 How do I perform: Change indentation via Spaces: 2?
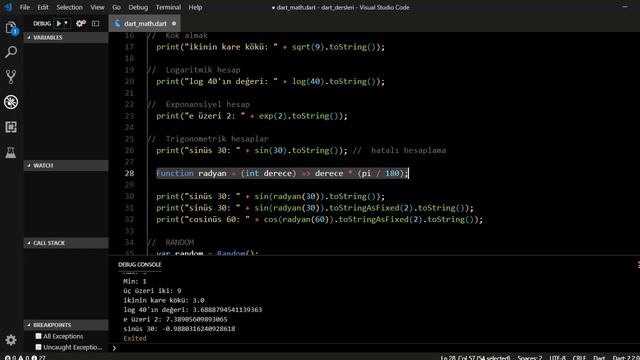click(529, 358)
